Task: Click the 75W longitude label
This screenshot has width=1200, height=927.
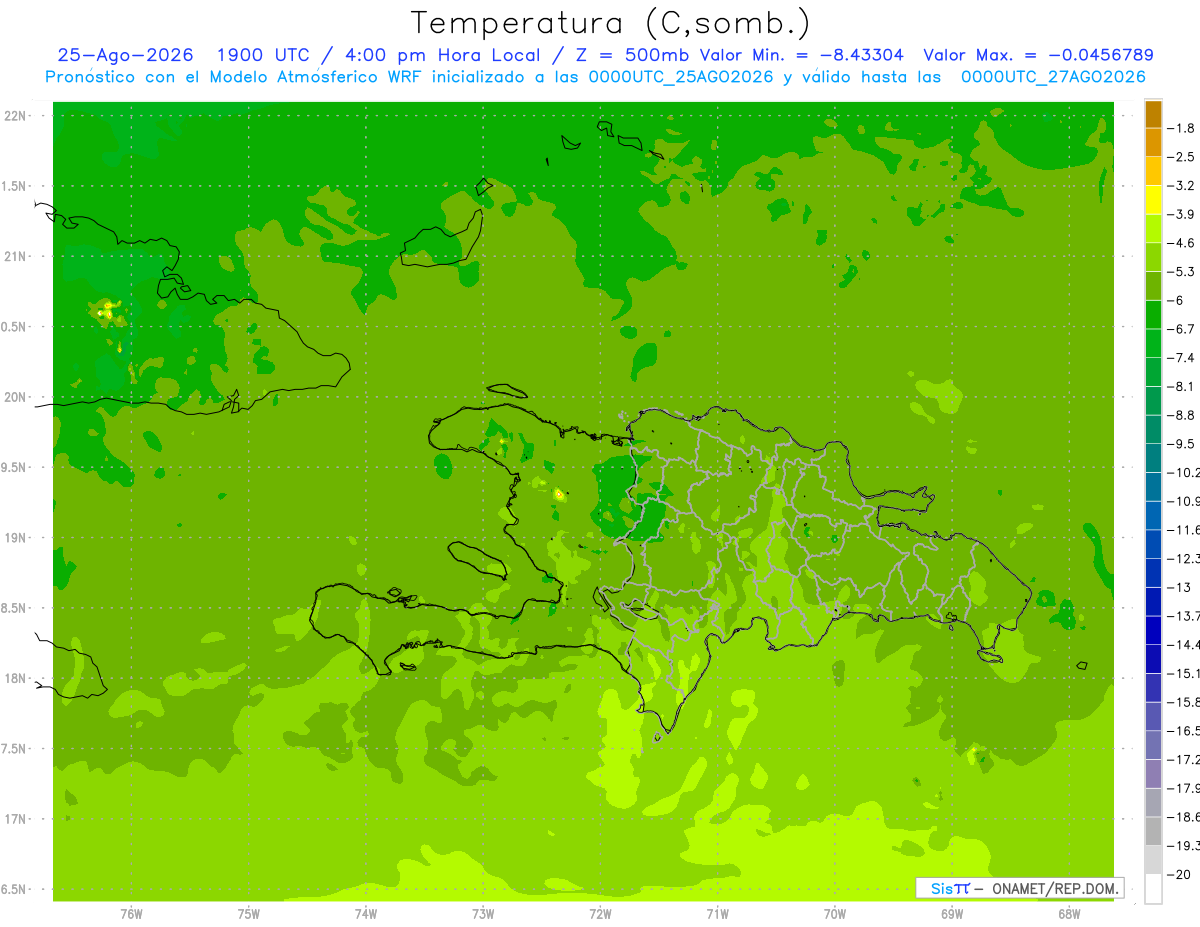Action: (x=249, y=914)
